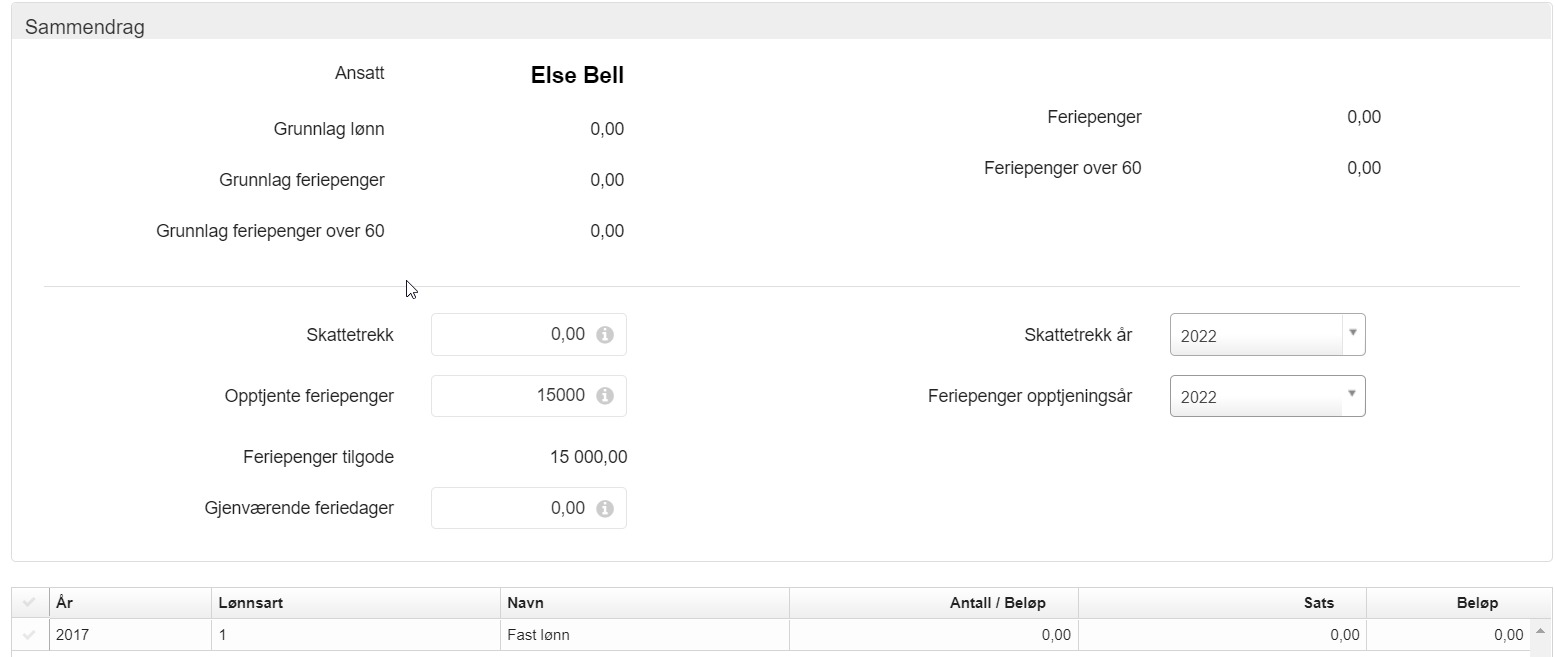Sort table by År column header

(x=65, y=603)
